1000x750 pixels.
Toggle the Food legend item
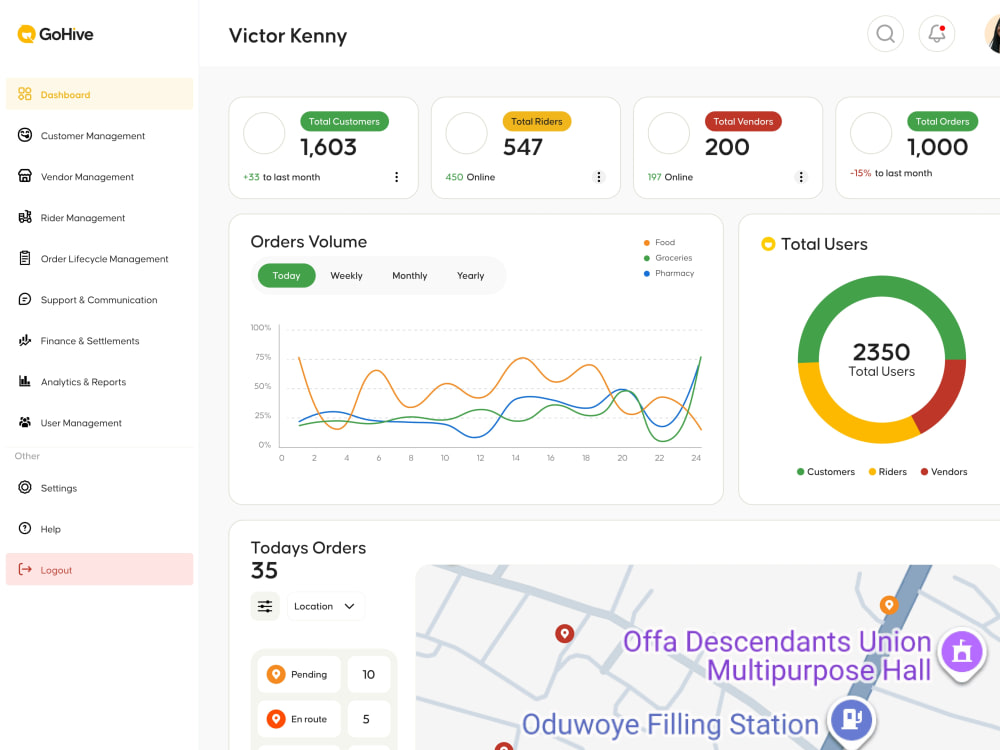pyautogui.click(x=659, y=242)
